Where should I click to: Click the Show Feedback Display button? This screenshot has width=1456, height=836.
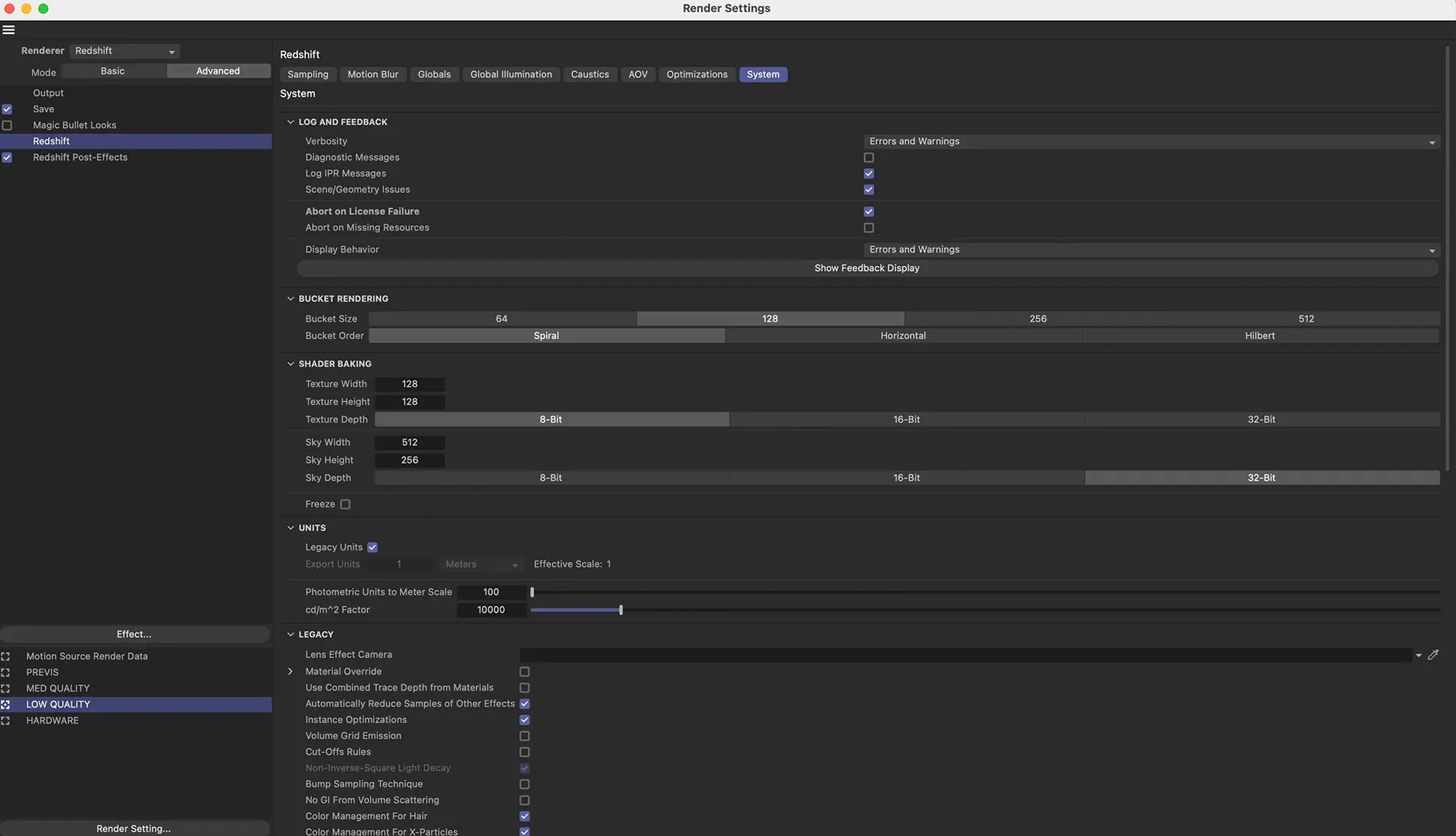click(x=866, y=267)
